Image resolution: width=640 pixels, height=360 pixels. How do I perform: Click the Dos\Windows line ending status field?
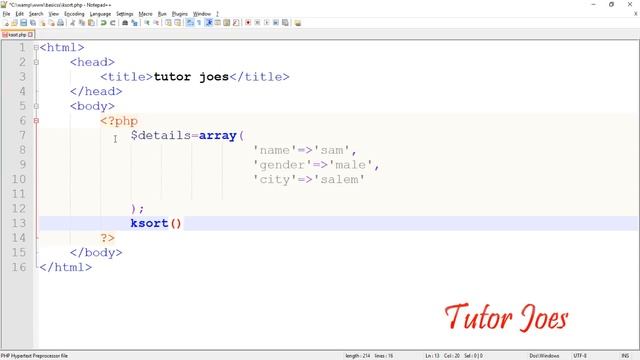[544, 356]
